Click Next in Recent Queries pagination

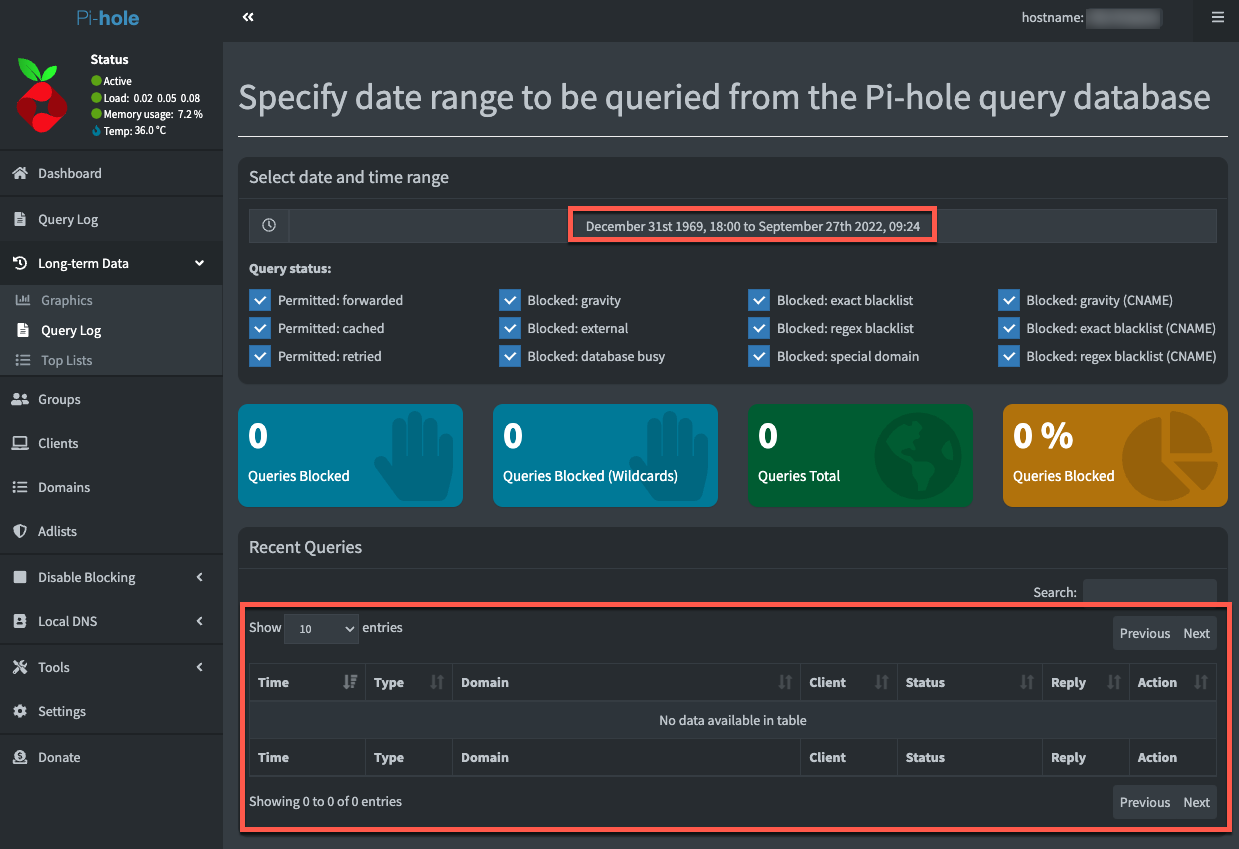tap(1196, 633)
